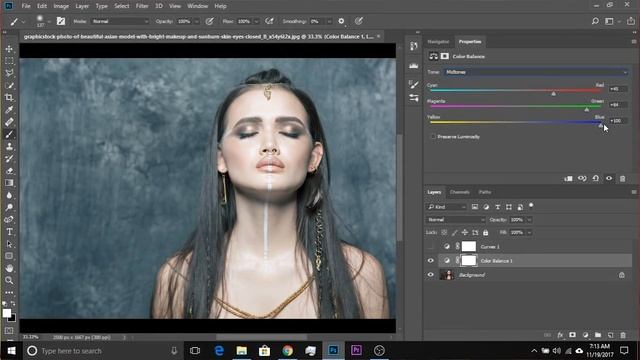Image resolution: width=640 pixels, height=360 pixels.
Task: Hide the Background layer
Action: (431, 275)
